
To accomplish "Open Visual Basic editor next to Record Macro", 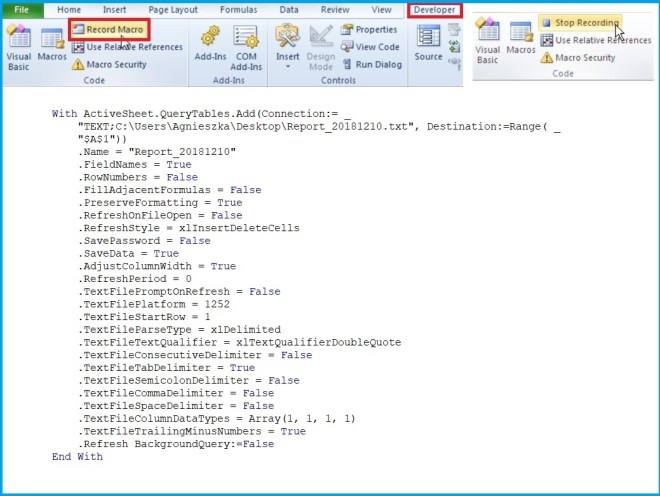I will [x=19, y=48].
